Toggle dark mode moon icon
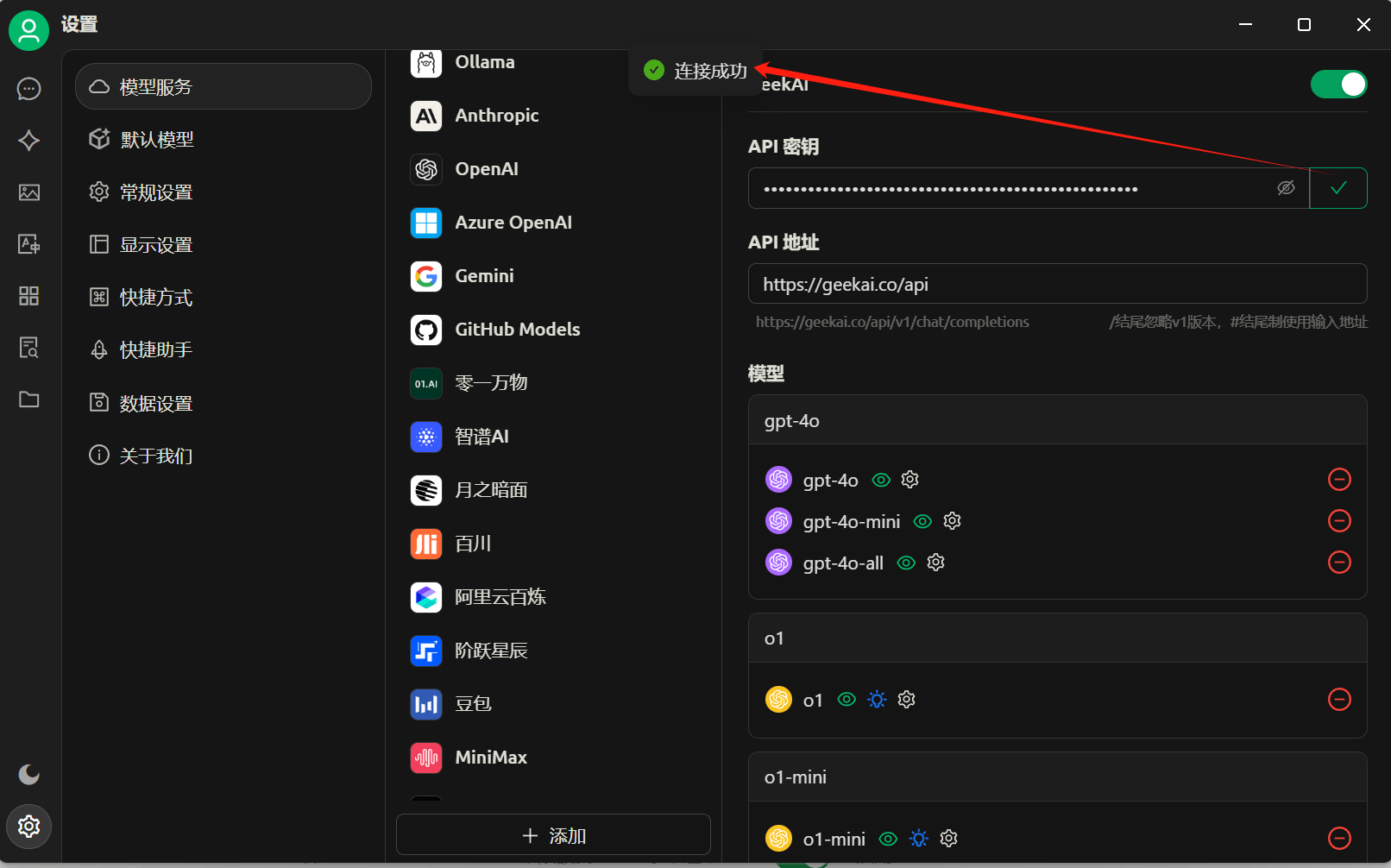Viewport: 1391px width, 868px height. click(x=29, y=775)
